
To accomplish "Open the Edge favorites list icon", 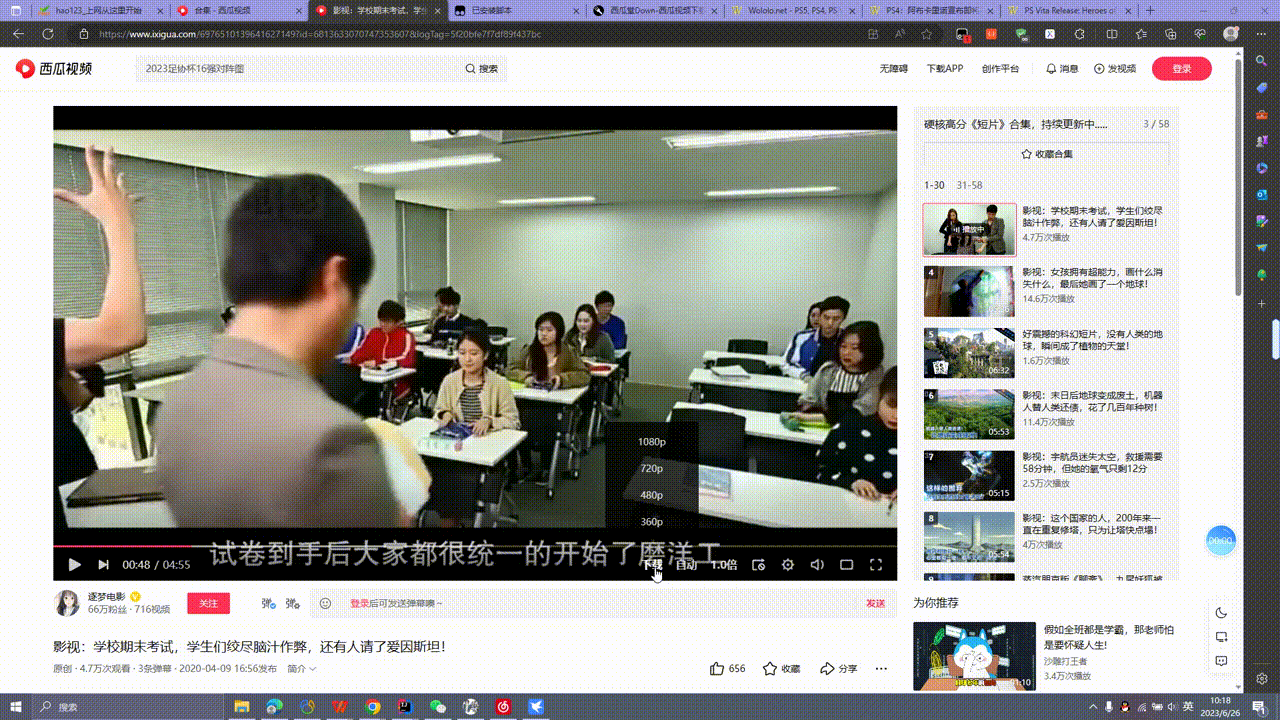I will click(1142, 33).
